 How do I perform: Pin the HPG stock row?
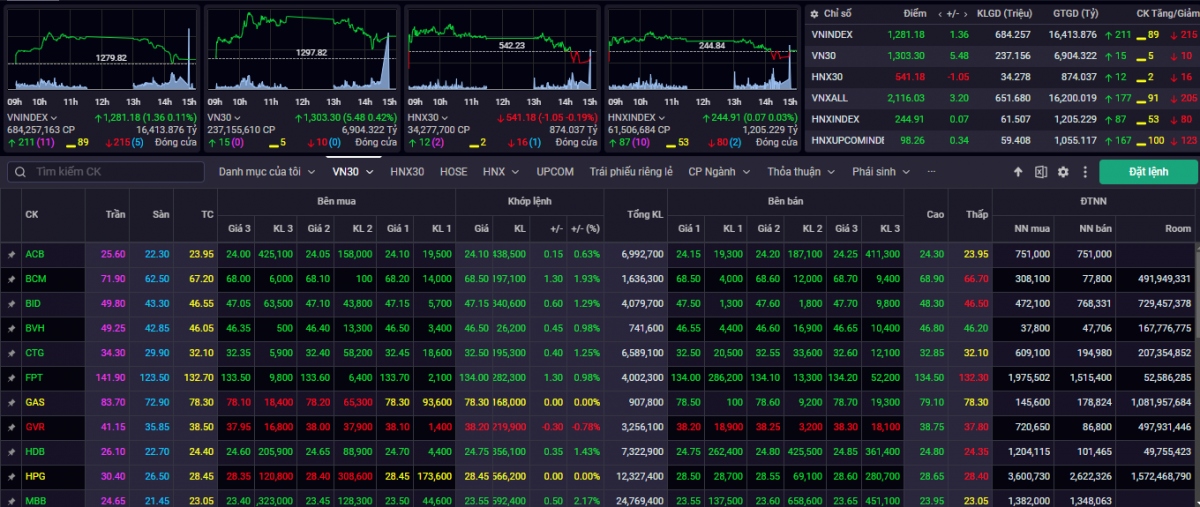[x=11, y=476]
